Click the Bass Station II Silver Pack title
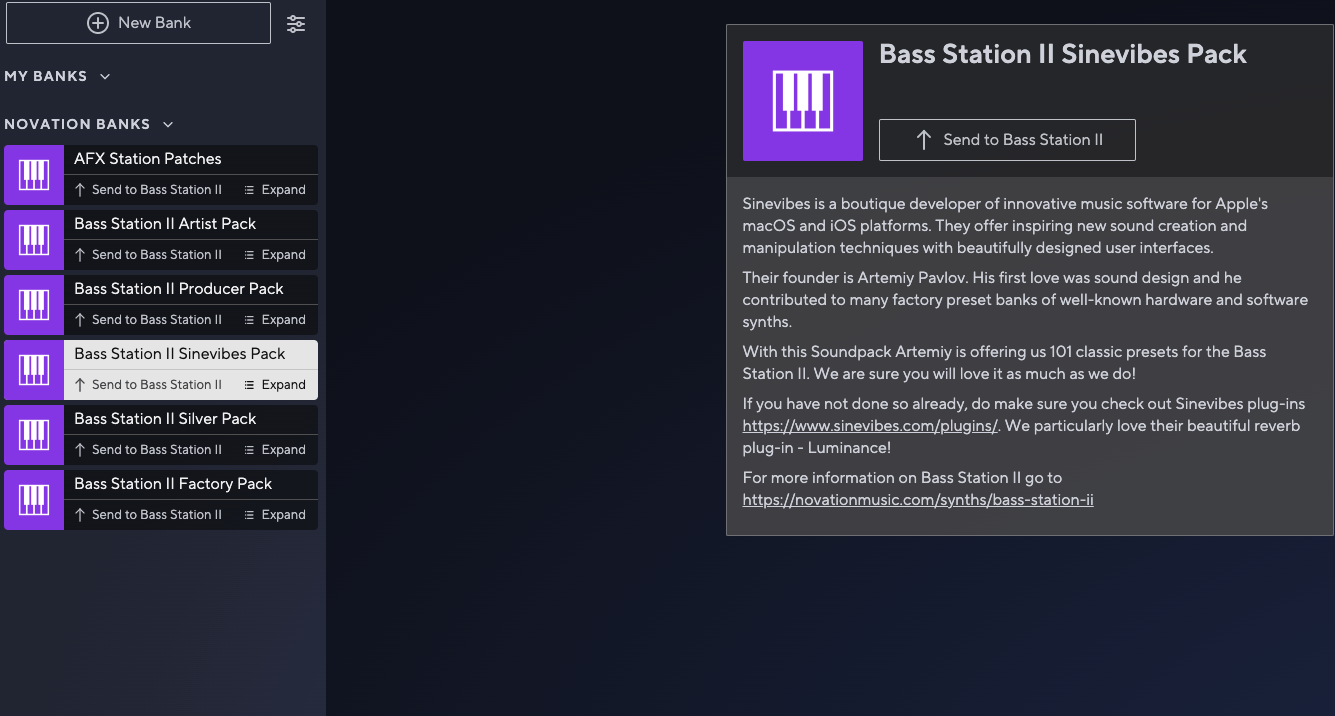 tap(165, 419)
